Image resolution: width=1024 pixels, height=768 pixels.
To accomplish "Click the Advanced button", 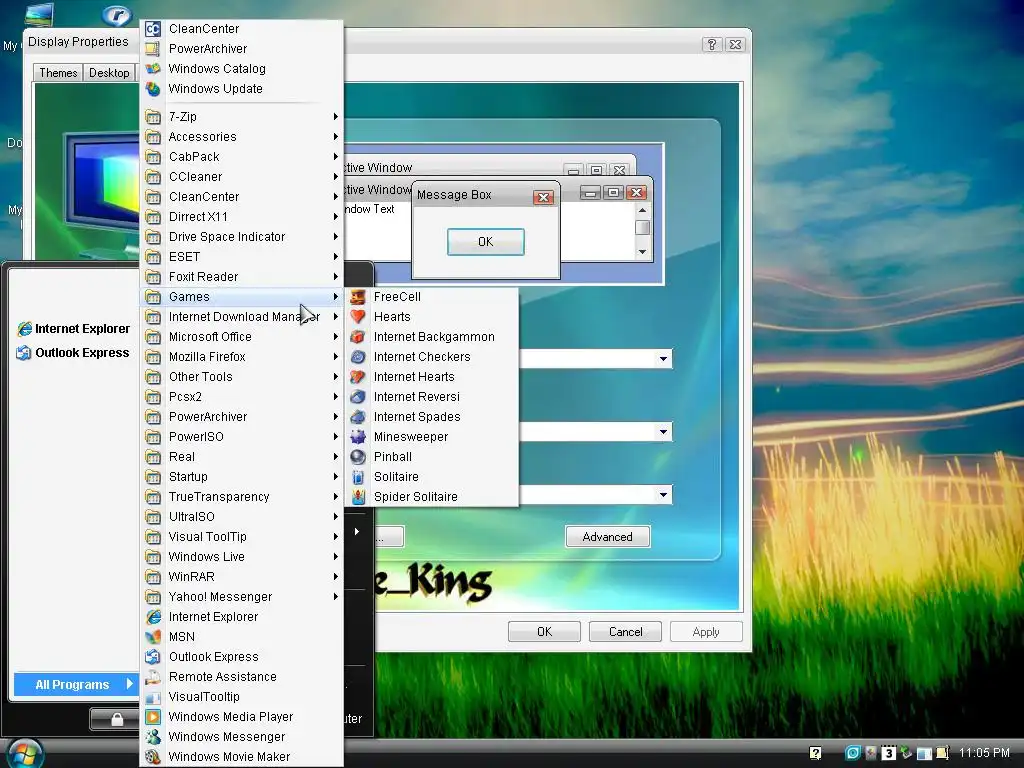I will pos(607,537).
